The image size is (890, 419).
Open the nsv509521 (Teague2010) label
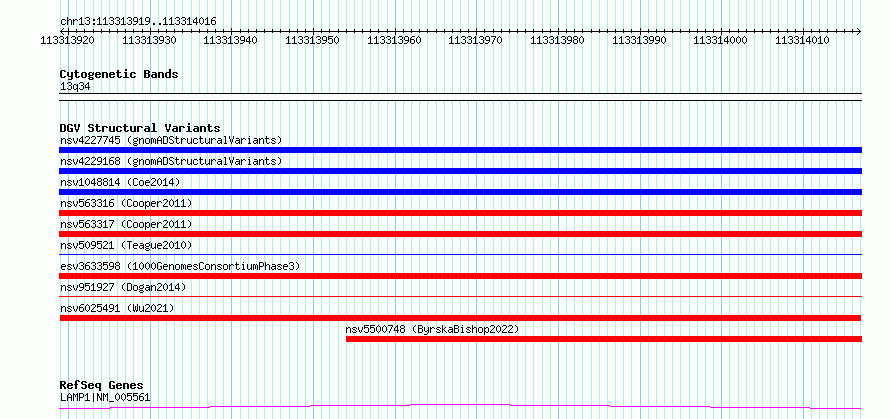(126, 245)
